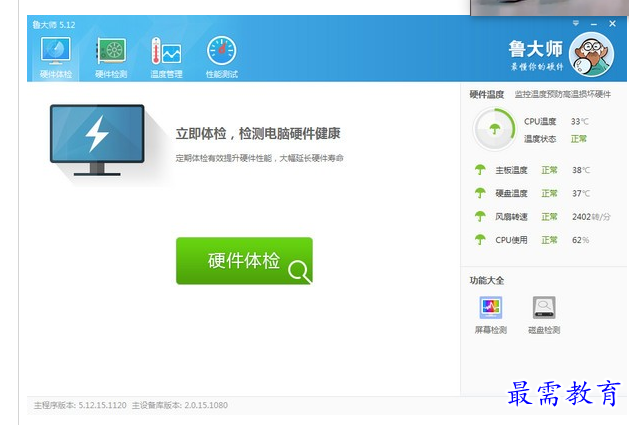Open the title bar dropdown menu icon
The image size is (629, 425).
click(x=576, y=23)
